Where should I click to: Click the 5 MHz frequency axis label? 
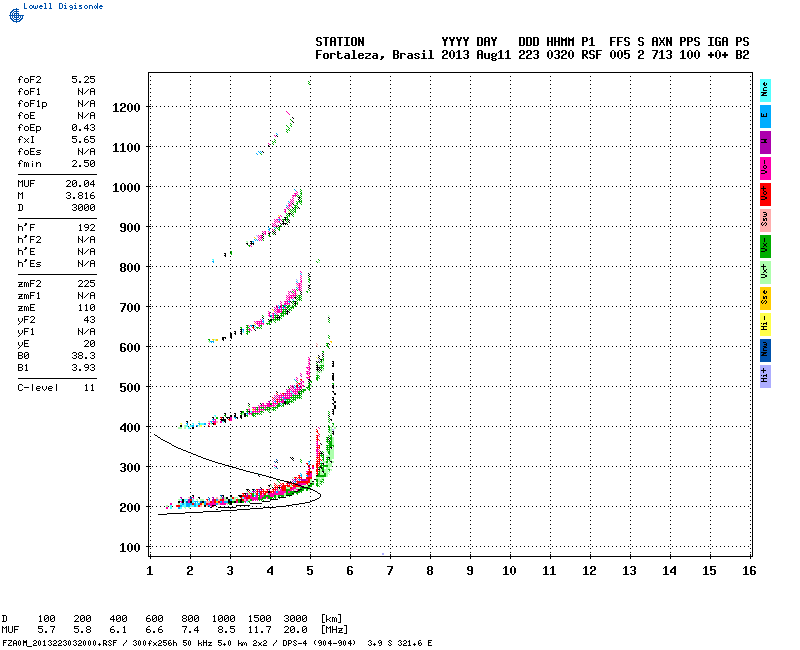310,571
